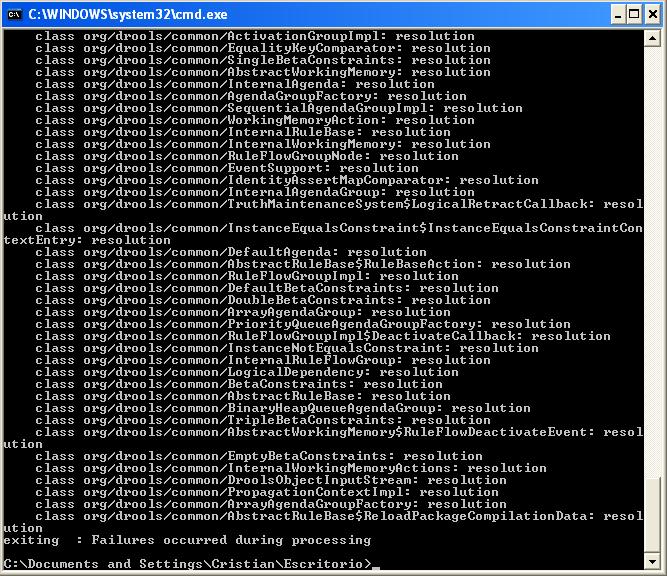Close the cmd.exe window
Image resolution: width=667 pixels, height=576 pixels.
653,15
